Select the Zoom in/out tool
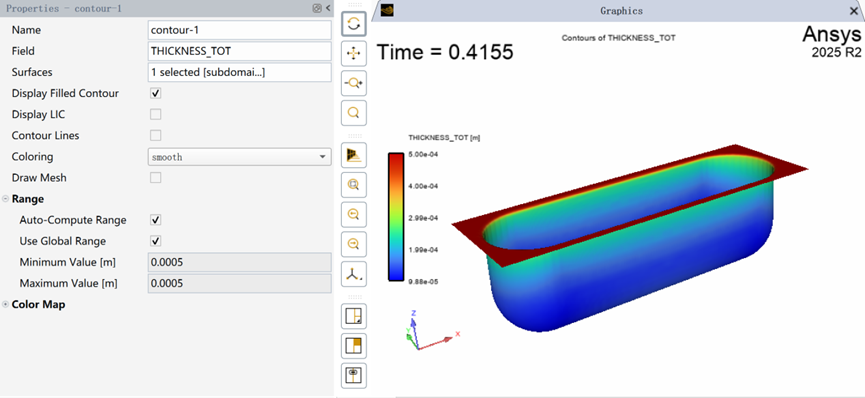 pyautogui.click(x=354, y=83)
